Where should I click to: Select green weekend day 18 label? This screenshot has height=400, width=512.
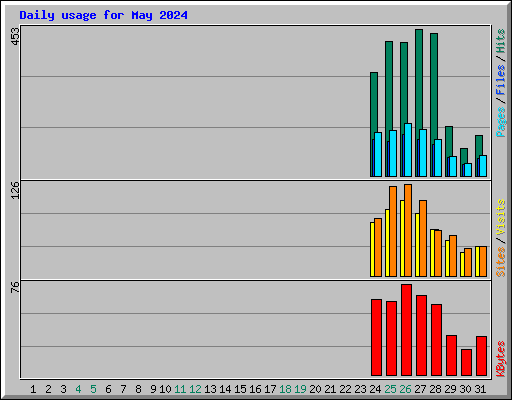[285, 389]
